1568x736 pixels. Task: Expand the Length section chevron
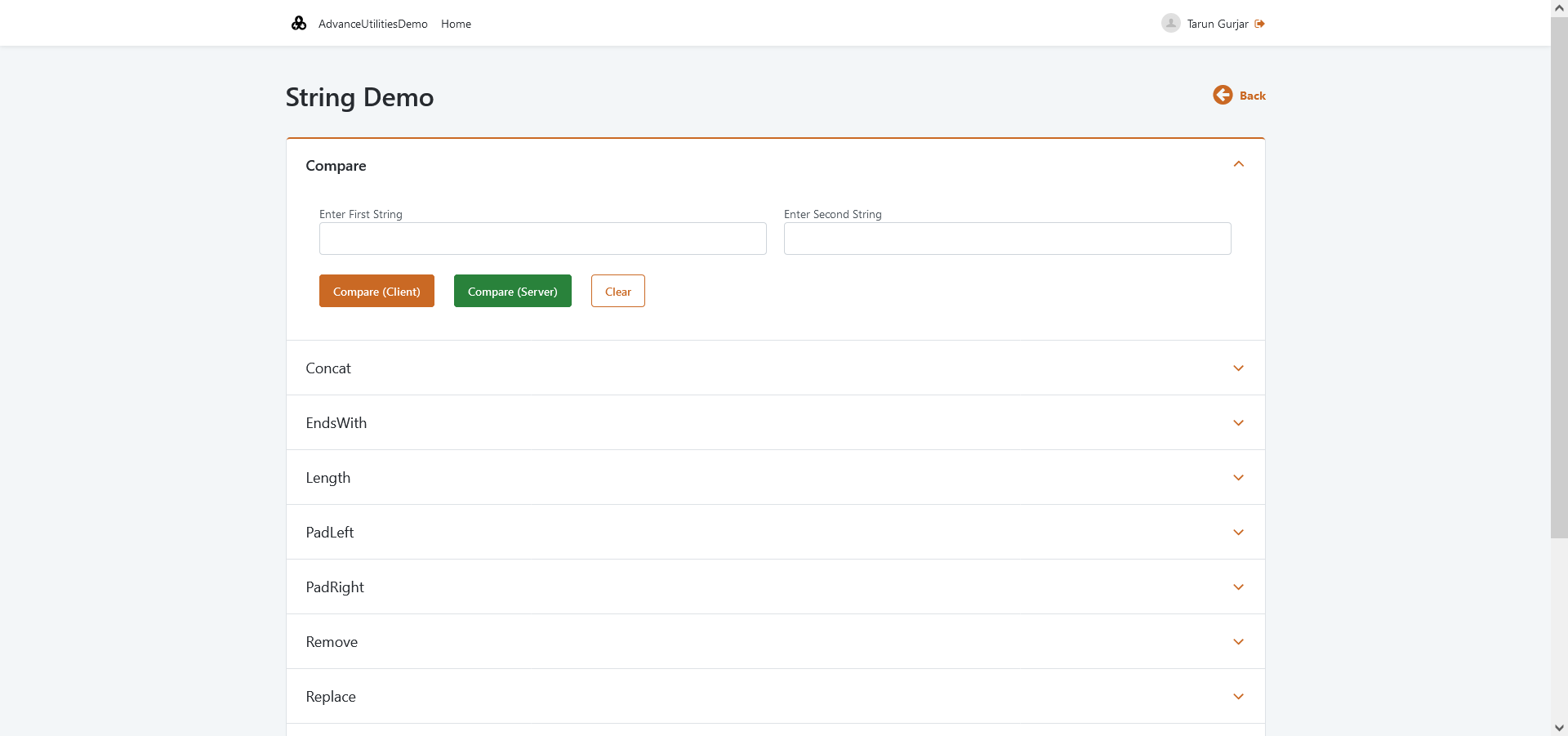pos(1238,478)
